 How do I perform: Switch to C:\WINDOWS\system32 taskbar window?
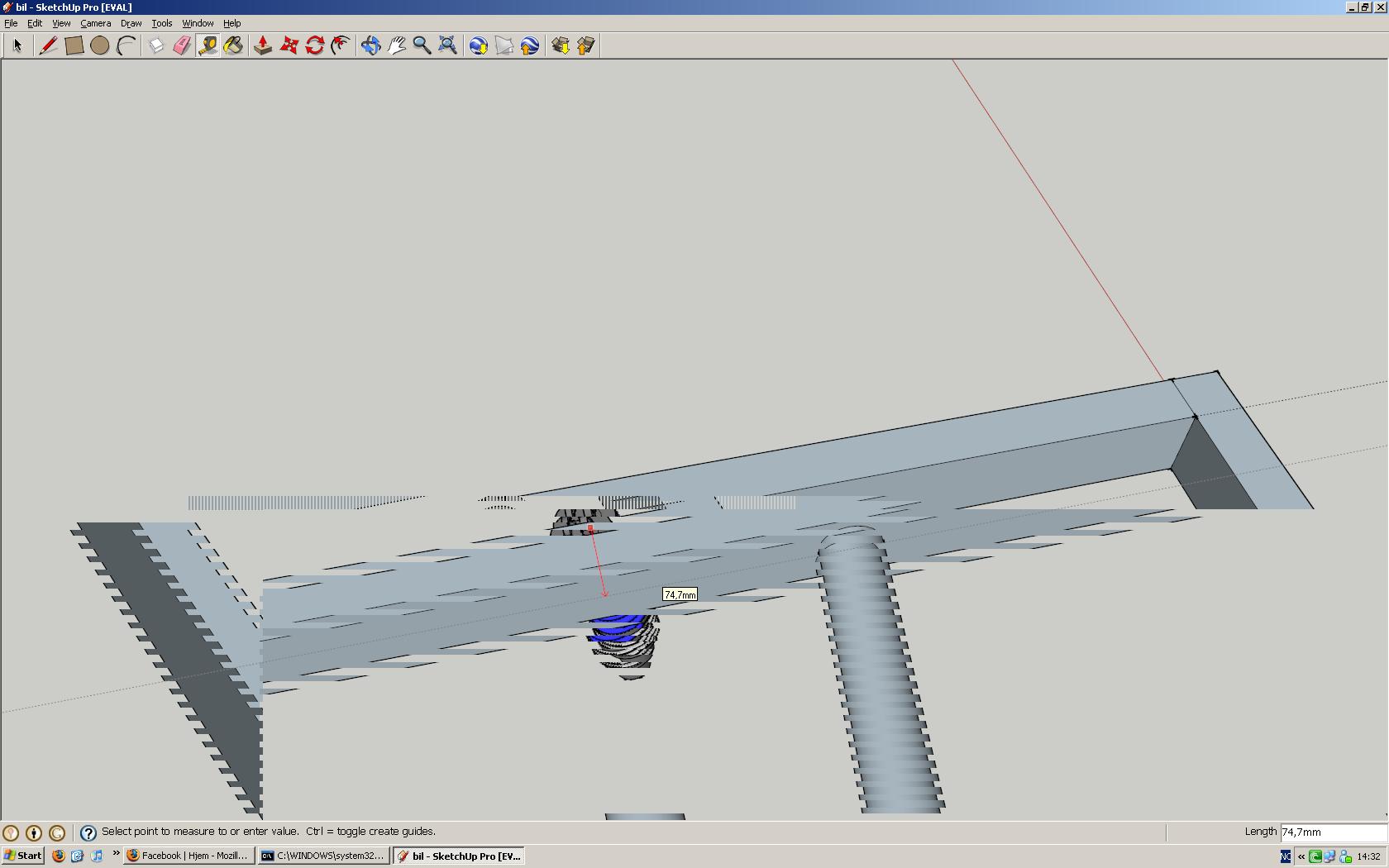(322, 856)
